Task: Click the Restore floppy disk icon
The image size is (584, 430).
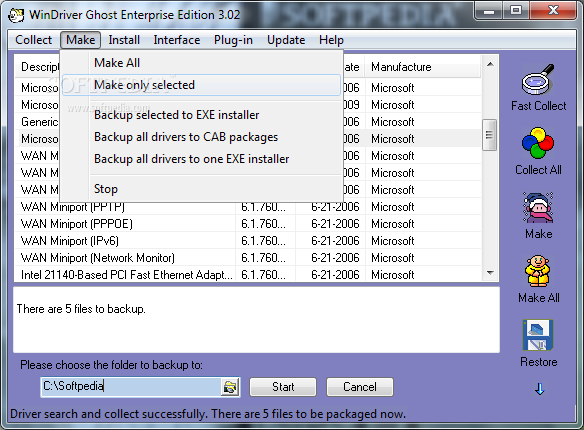Action: click(538, 335)
